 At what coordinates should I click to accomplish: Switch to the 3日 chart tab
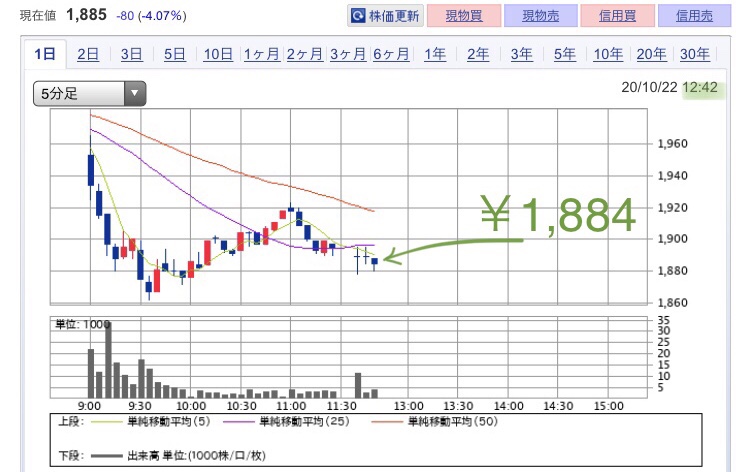click(x=131, y=54)
